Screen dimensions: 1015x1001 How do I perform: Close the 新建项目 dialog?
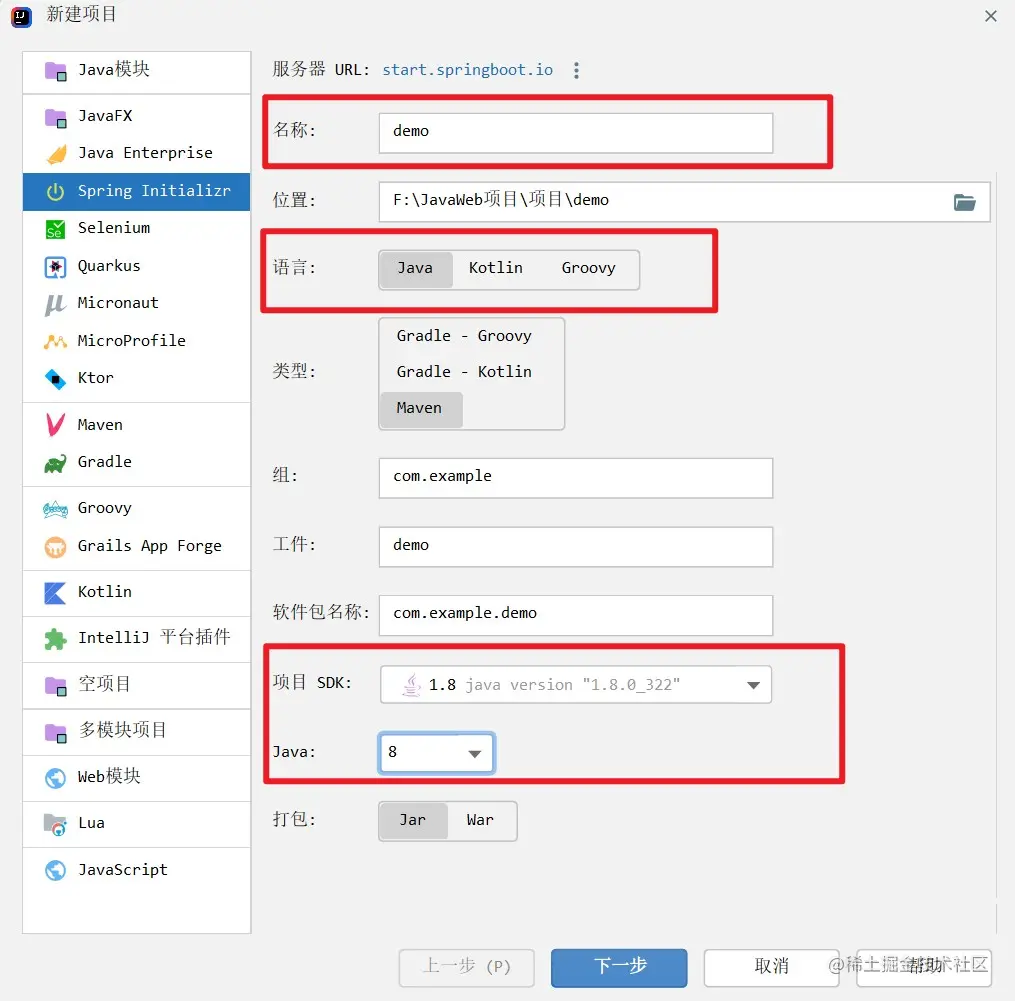[990, 16]
